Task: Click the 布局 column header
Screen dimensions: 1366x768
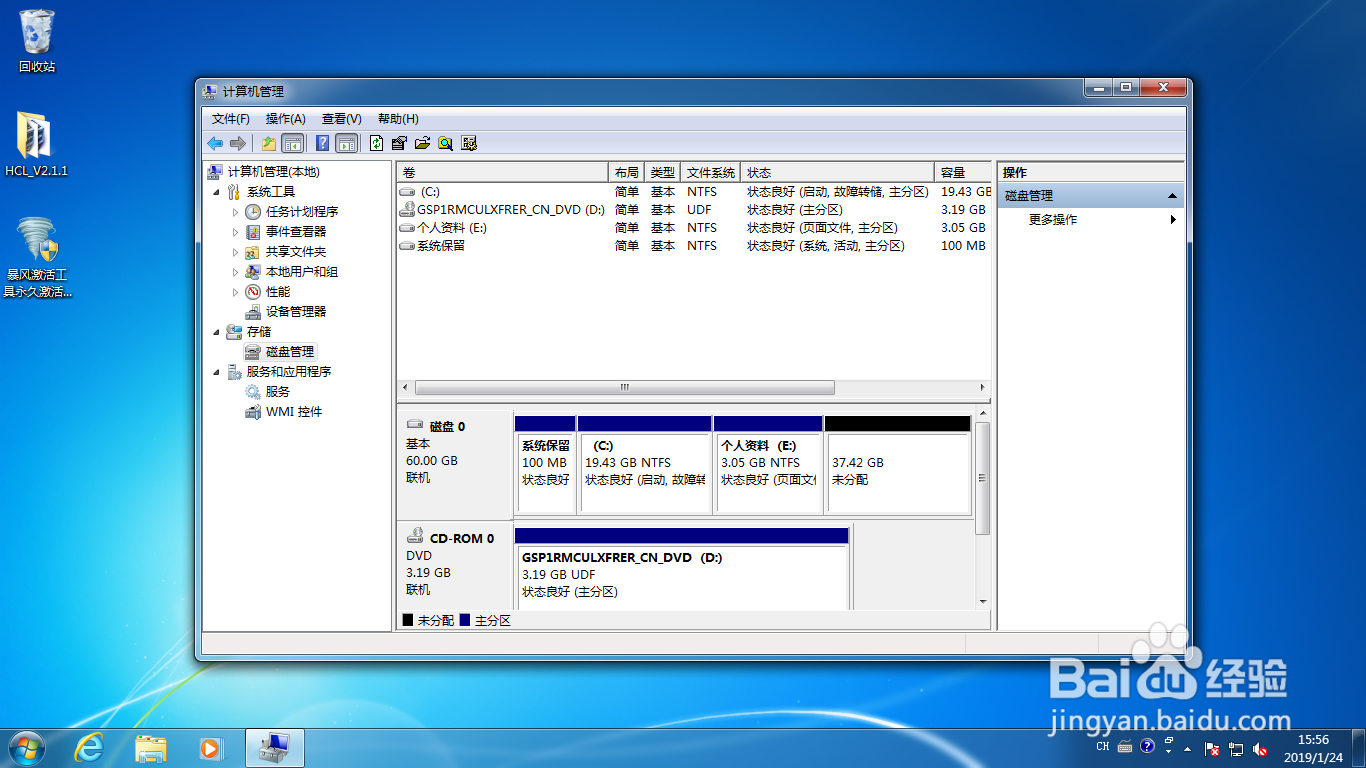Action: 626,172
